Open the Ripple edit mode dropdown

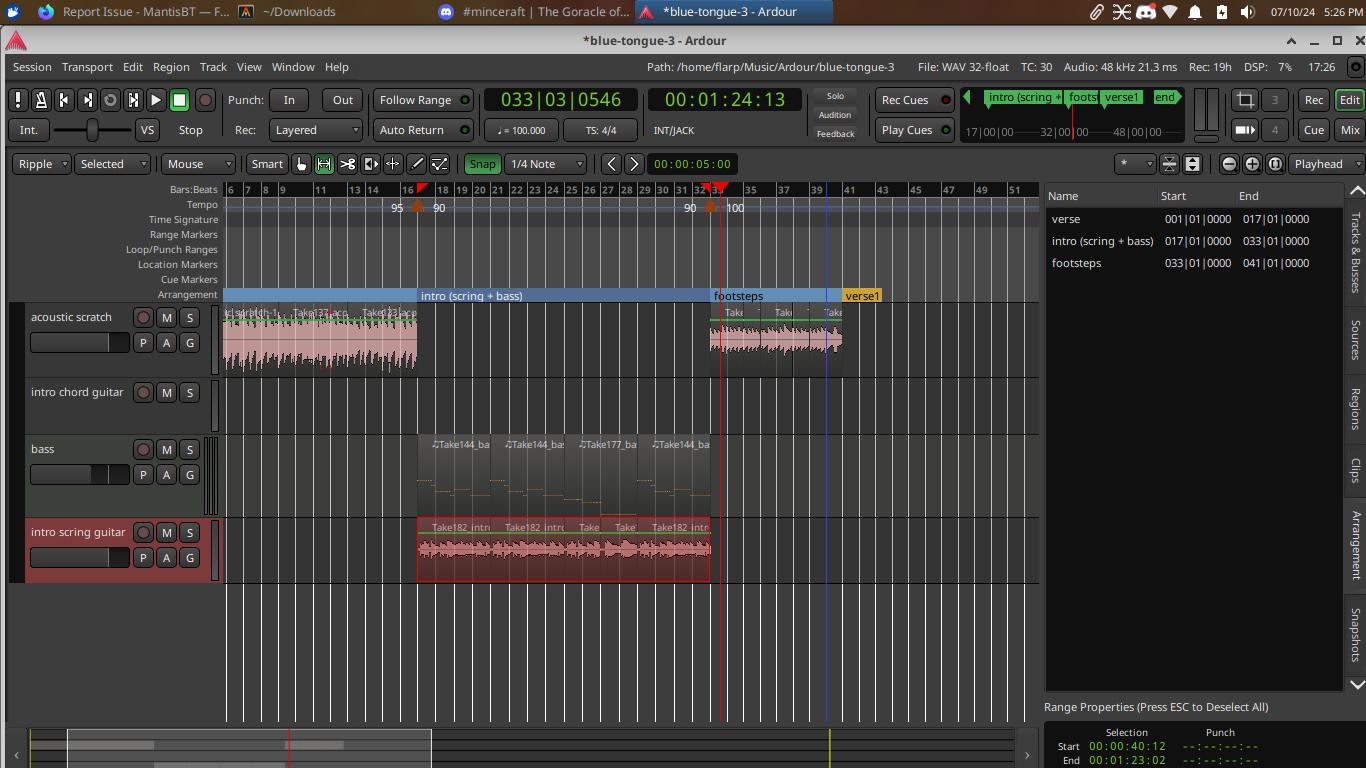point(42,164)
